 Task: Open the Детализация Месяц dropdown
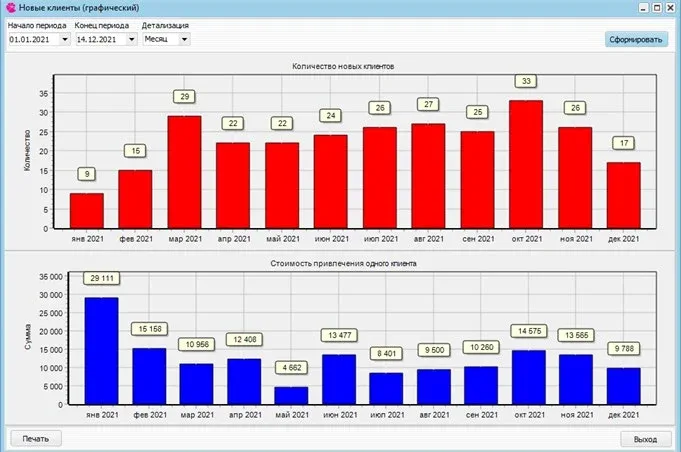[x=166, y=39]
